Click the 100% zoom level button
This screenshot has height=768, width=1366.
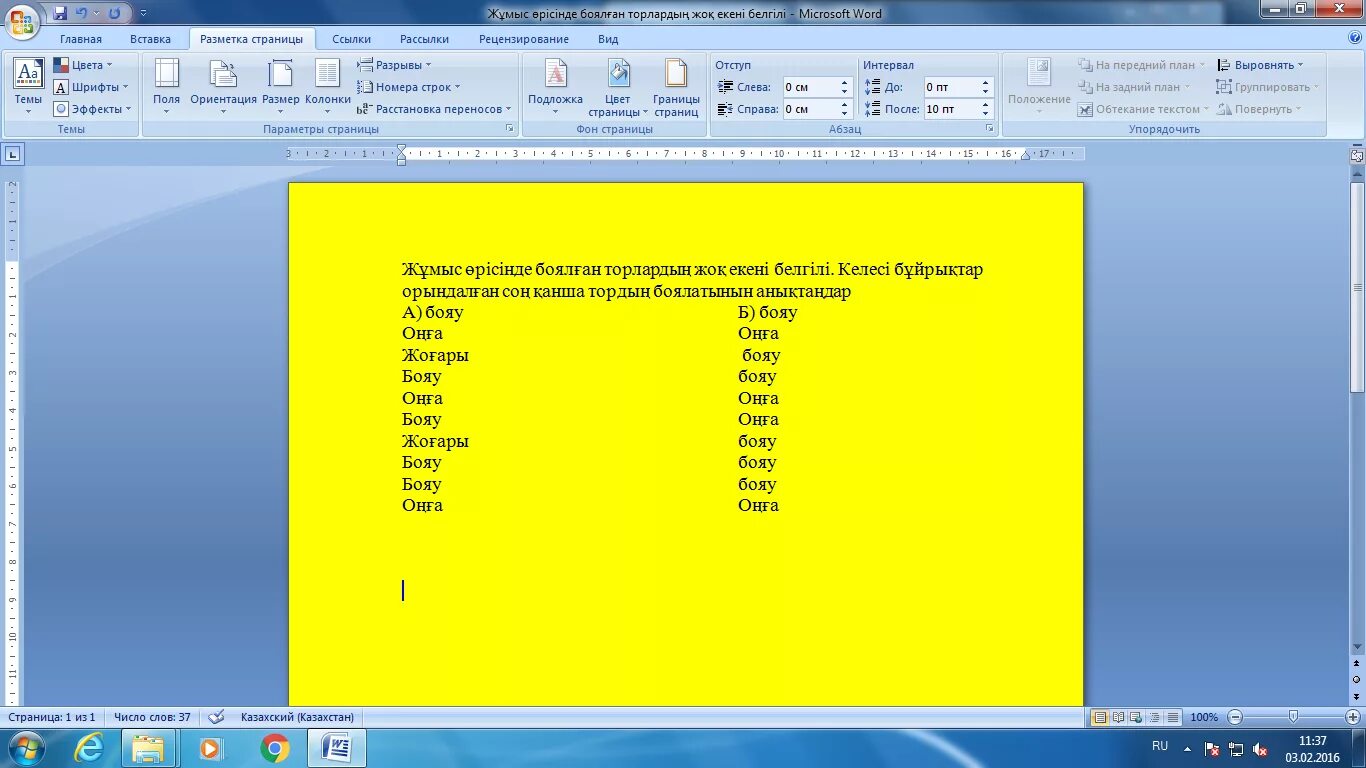[1204, 717]
